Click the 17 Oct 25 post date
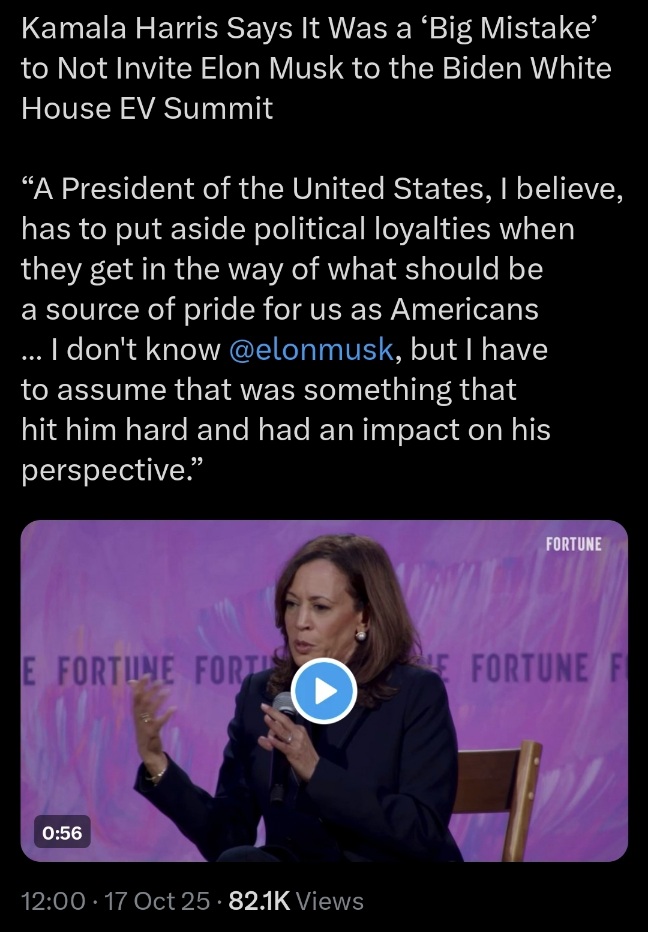The height and width of the screenshot is (932, 648). (154, 901)
